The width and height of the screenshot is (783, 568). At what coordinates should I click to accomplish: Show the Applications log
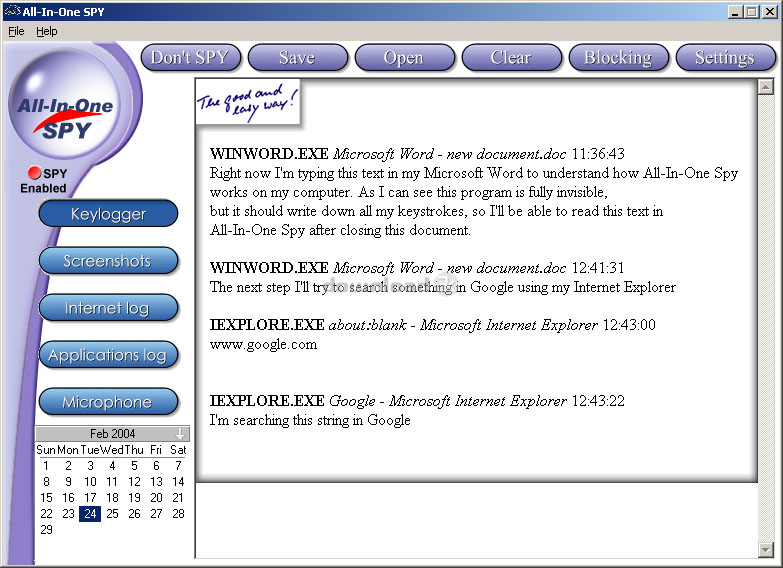[x=108, y=355]
